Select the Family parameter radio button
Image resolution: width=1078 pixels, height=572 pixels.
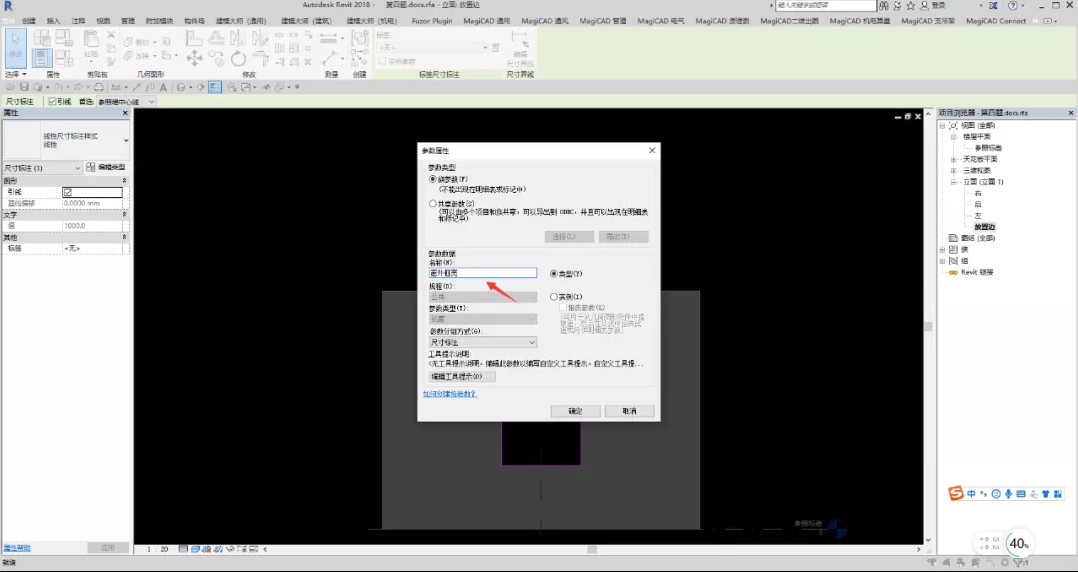(432, 179)
